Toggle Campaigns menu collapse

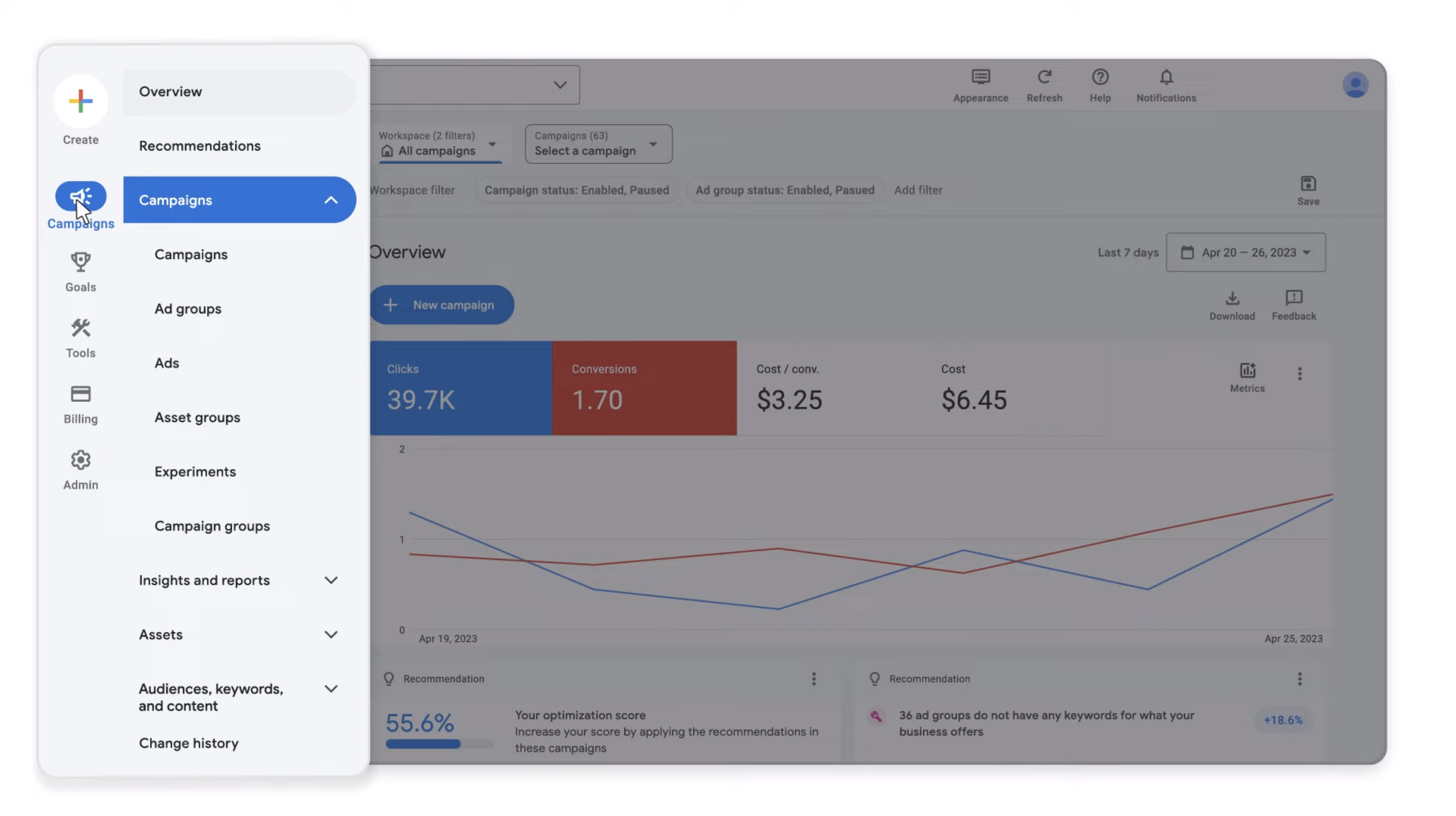(x=331, y=199)
